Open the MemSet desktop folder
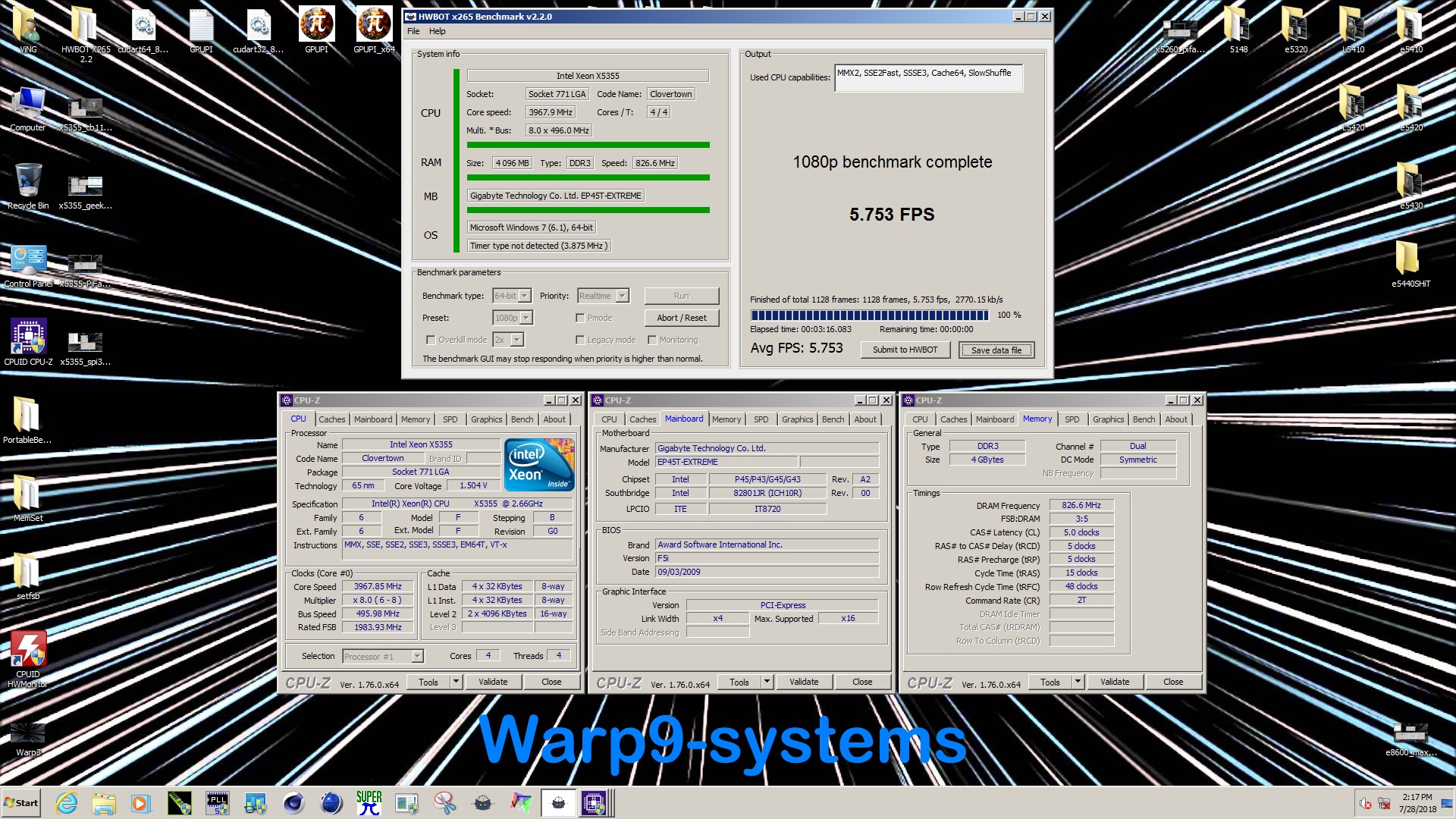Image resolution: width=1456 pixels, height=819 pixels. 28,499
